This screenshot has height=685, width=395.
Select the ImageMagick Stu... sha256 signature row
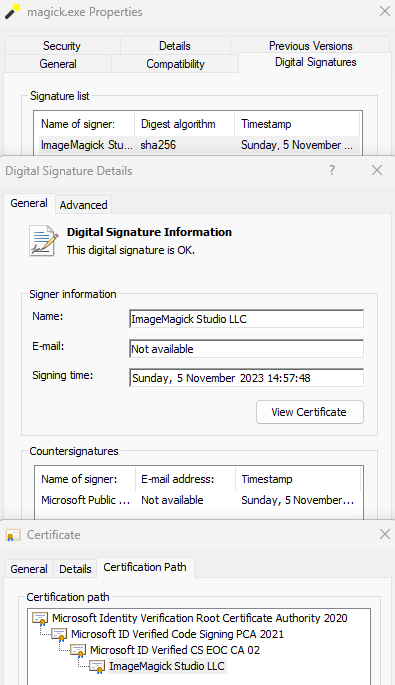pos(198,145)
